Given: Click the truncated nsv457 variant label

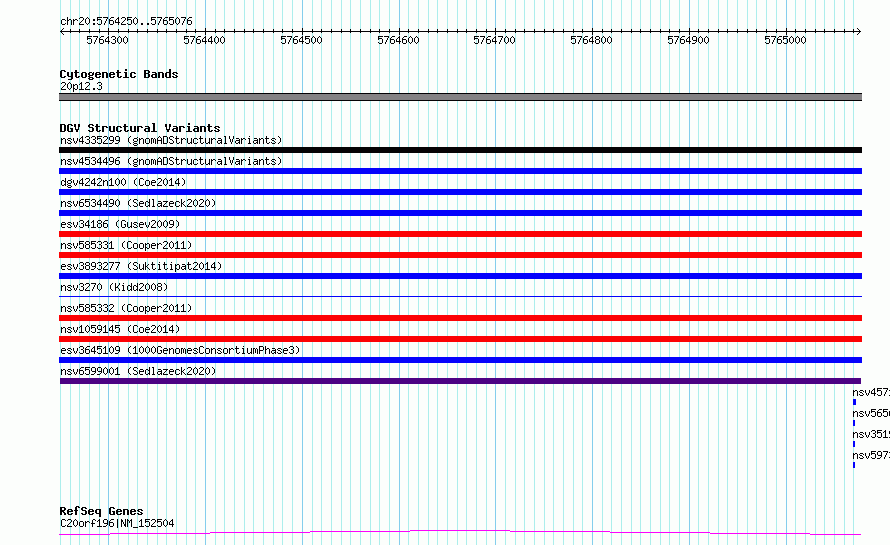Looking at the screenshot, I should pyautogui.click(x=871, y=392).
